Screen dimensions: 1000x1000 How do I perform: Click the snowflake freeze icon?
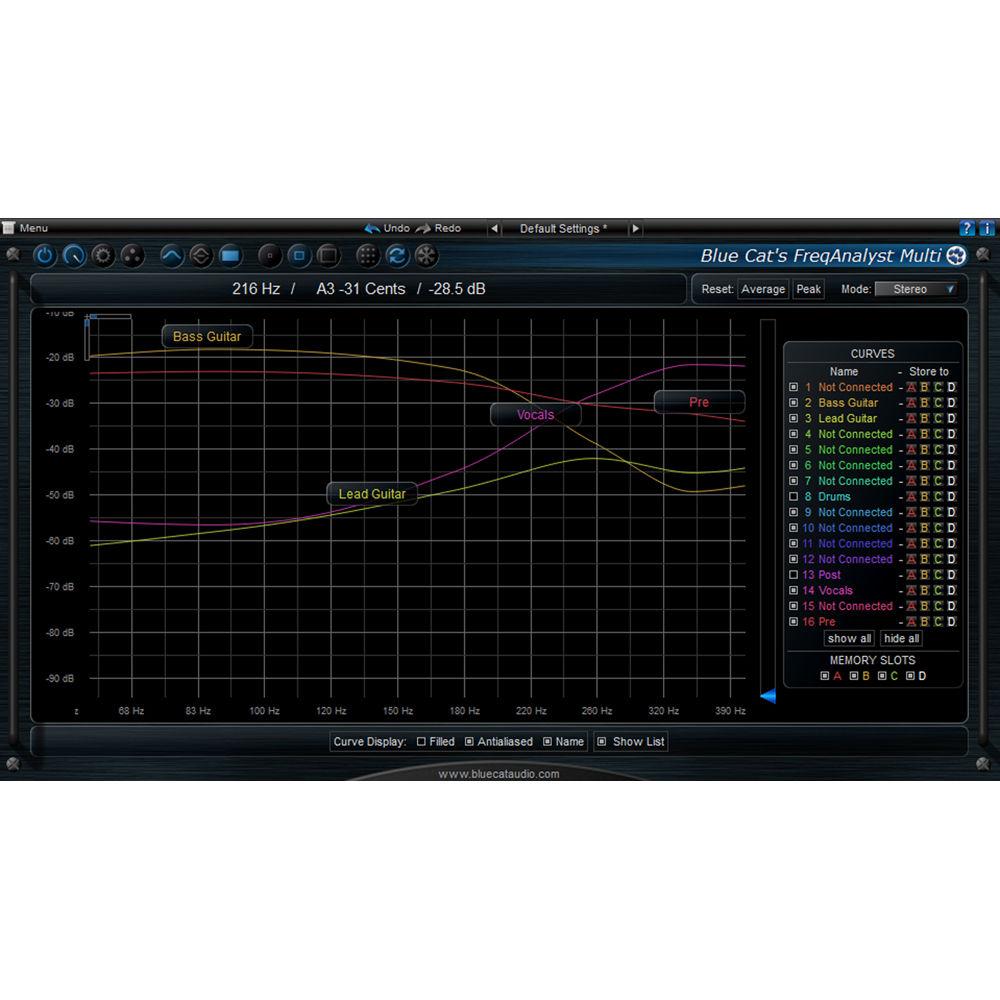425,256
